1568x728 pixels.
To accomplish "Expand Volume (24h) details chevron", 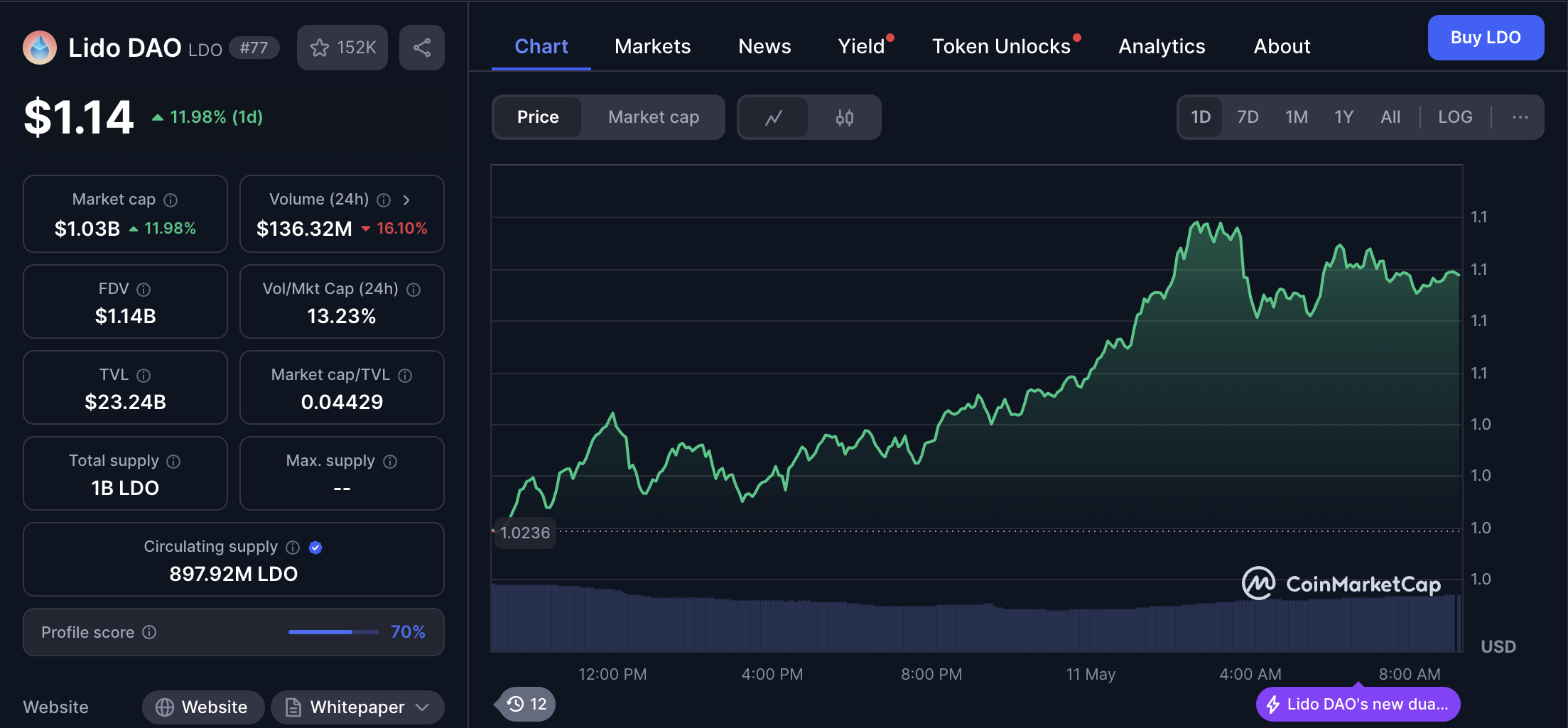I will [406, 200].
